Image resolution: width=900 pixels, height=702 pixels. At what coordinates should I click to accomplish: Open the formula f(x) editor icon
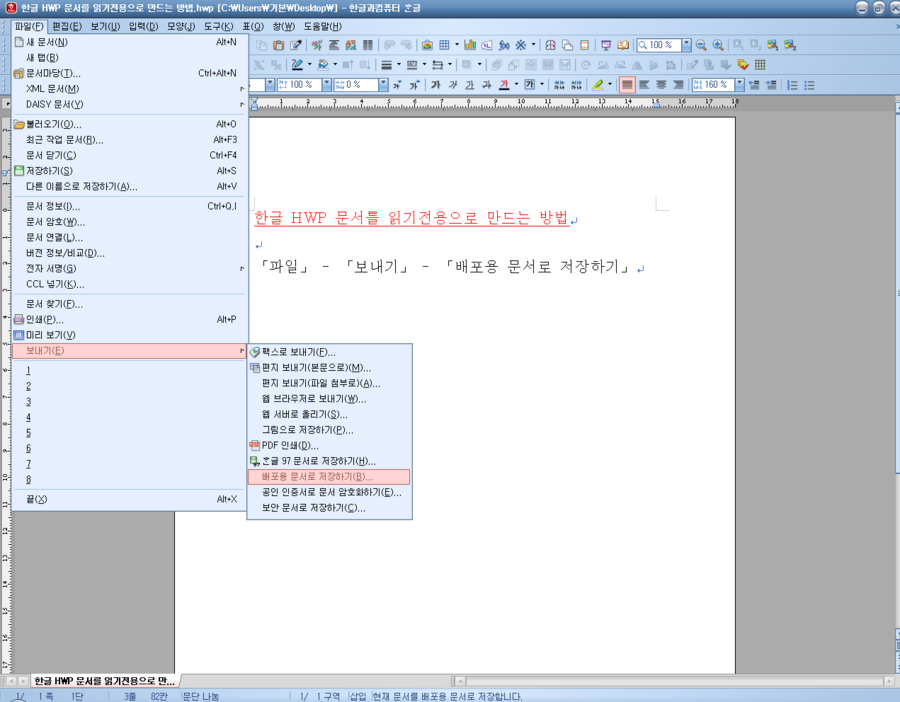[504, 45]
